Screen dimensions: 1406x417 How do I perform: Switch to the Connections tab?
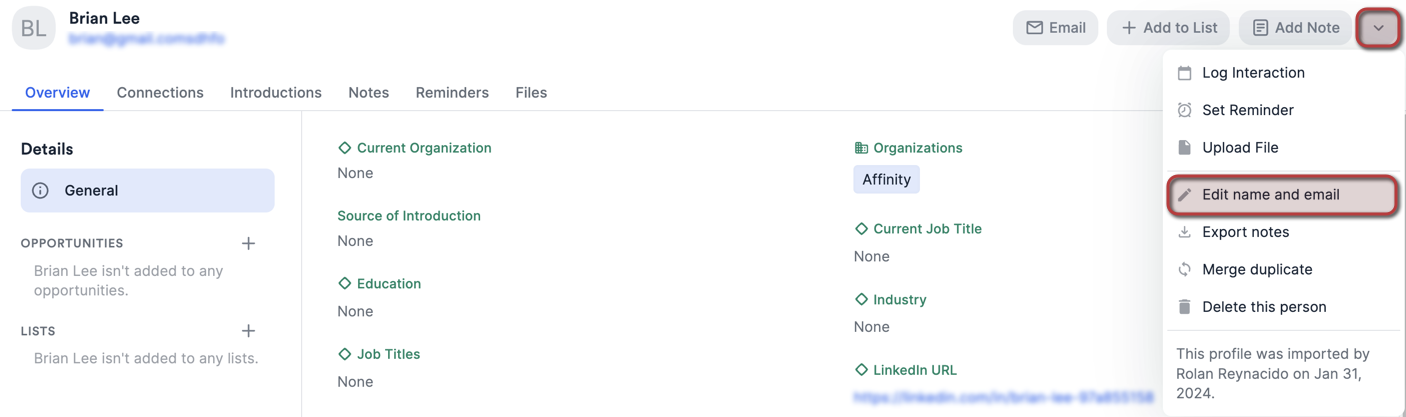point(160,93)
